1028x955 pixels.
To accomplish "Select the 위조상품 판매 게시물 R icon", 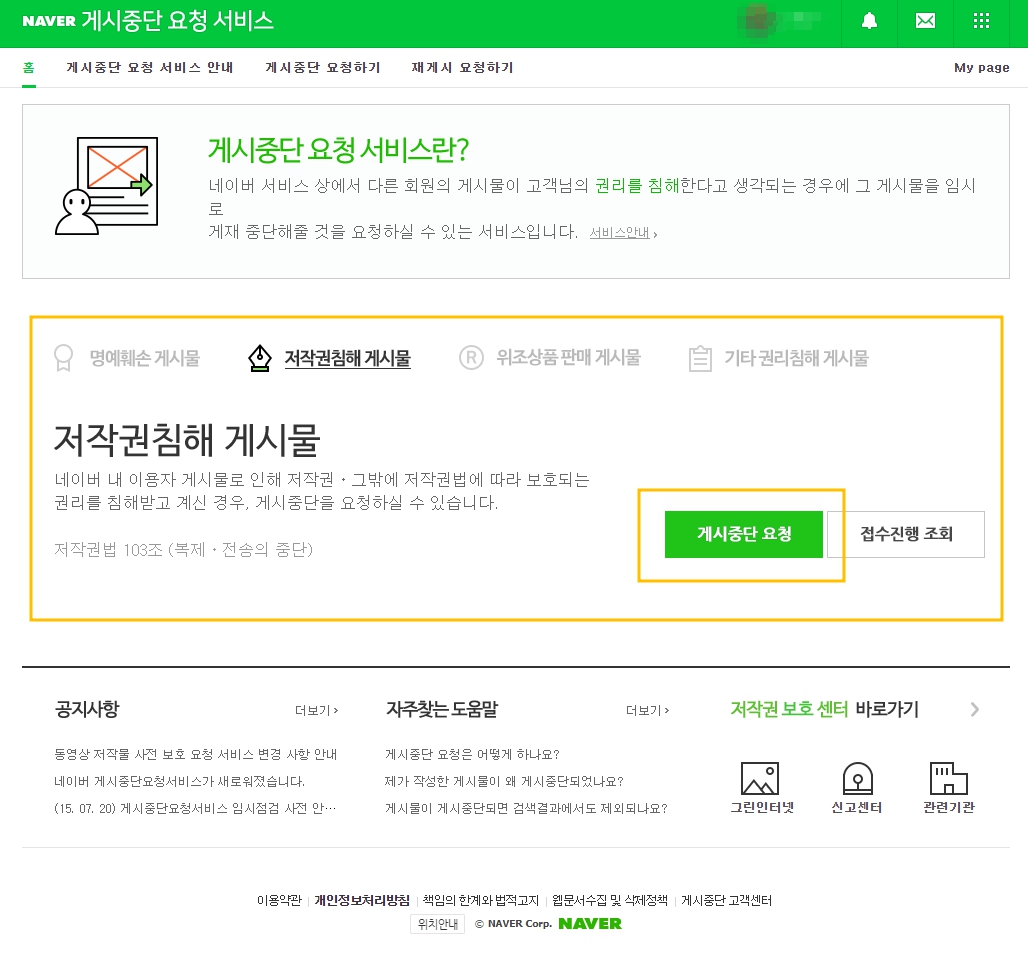I will coord(471,357).
